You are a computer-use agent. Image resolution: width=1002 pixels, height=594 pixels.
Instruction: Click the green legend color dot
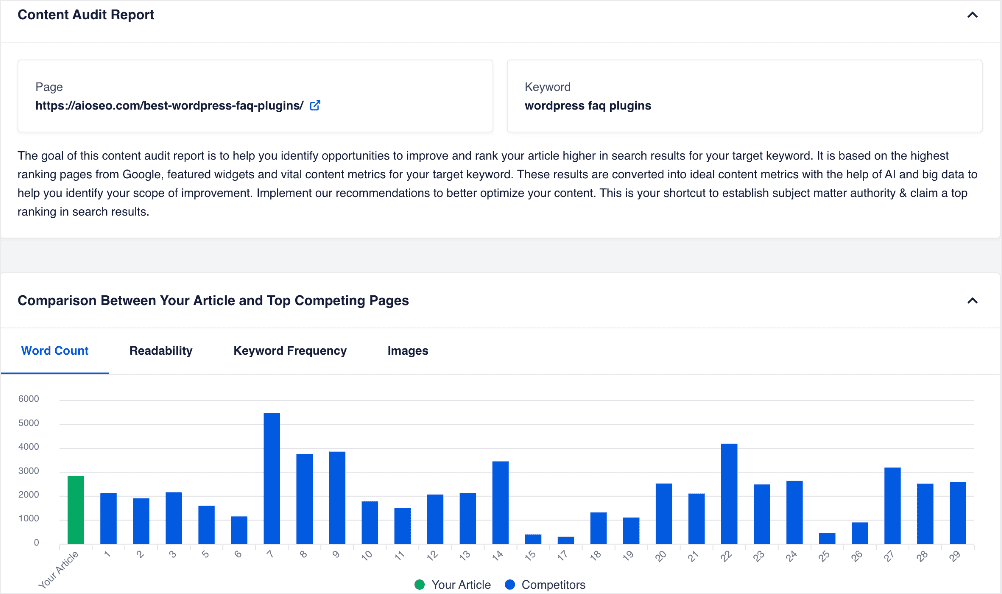pyautogui.click(x=420, y=584)
